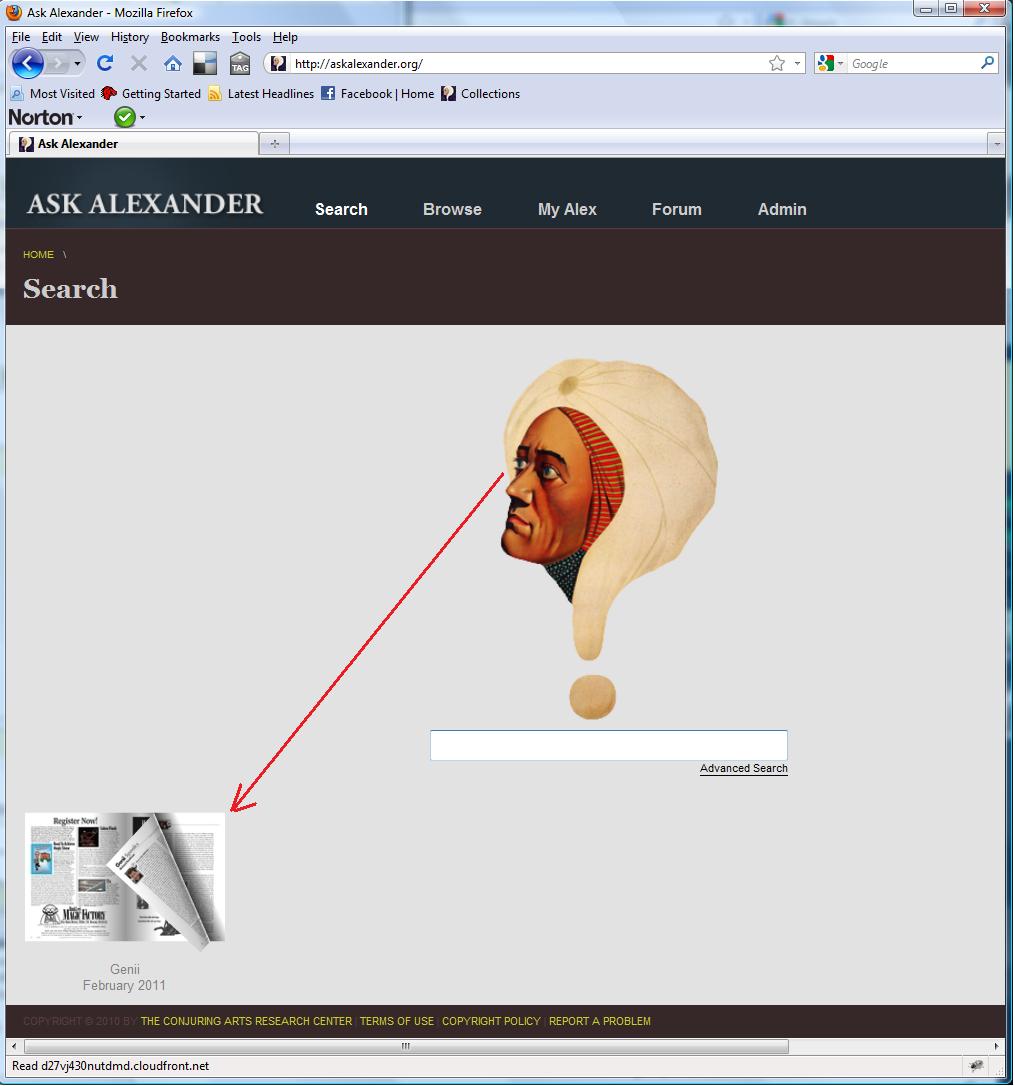Click the search magnifier in Google box
Viewport: 1015px width, 1086px height.
pos(987,63)
